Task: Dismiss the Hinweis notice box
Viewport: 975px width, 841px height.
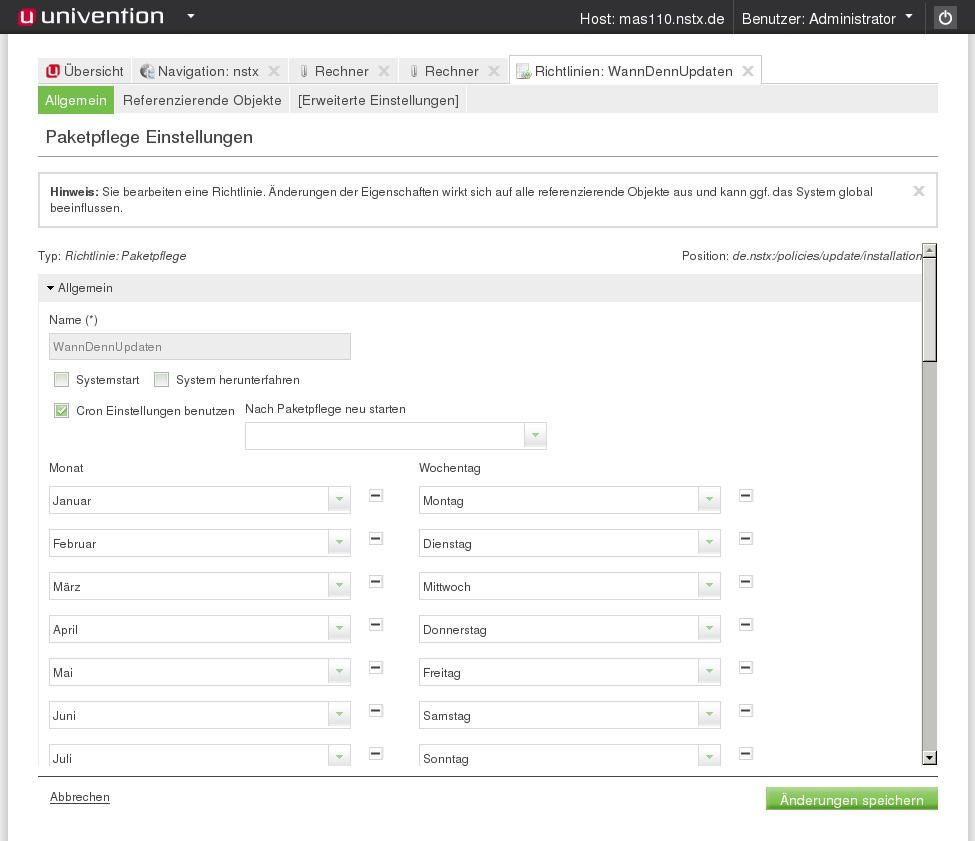Action: click(919, 191)
